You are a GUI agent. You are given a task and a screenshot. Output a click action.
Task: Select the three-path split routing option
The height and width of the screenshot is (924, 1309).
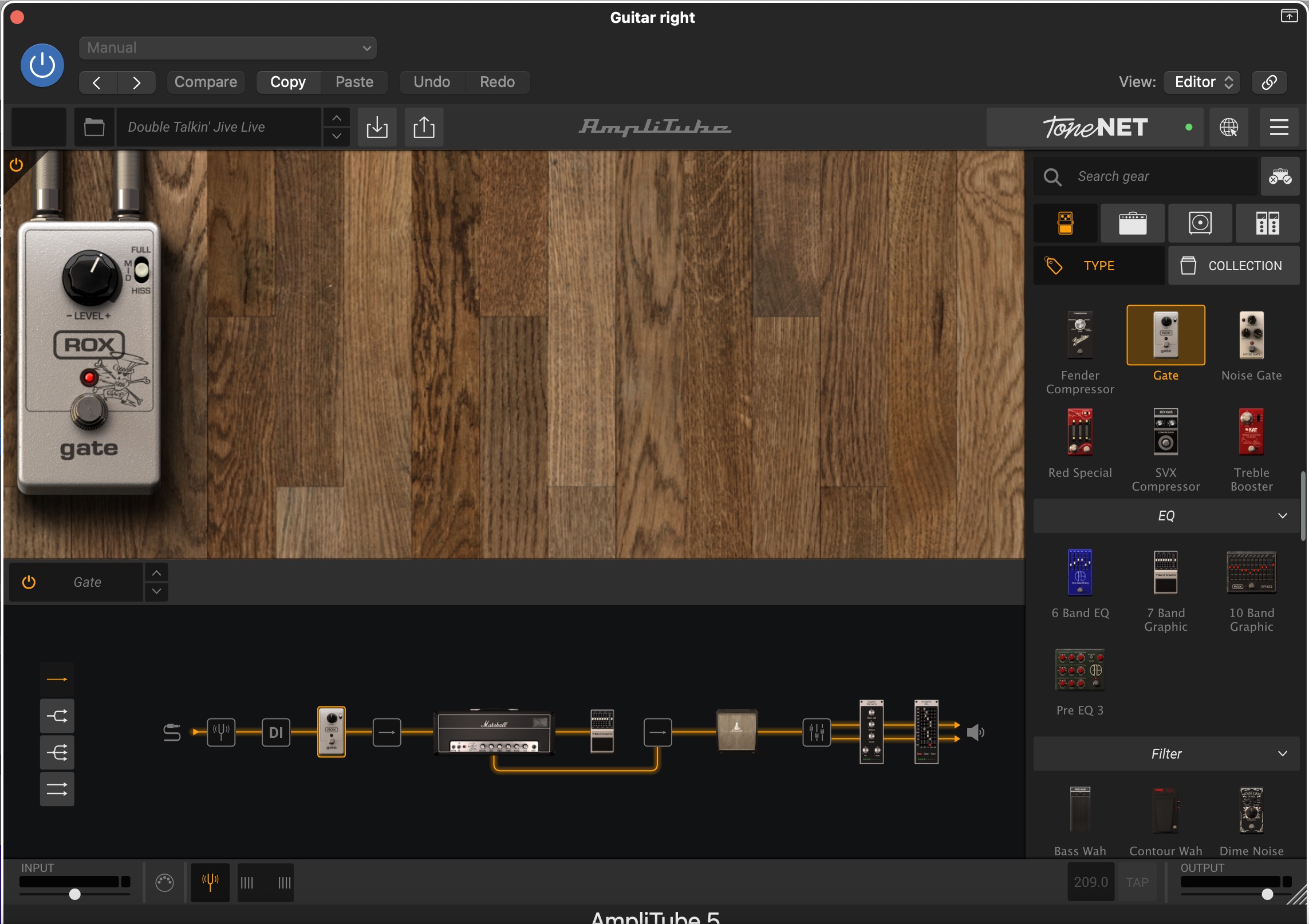pos(57,753)
